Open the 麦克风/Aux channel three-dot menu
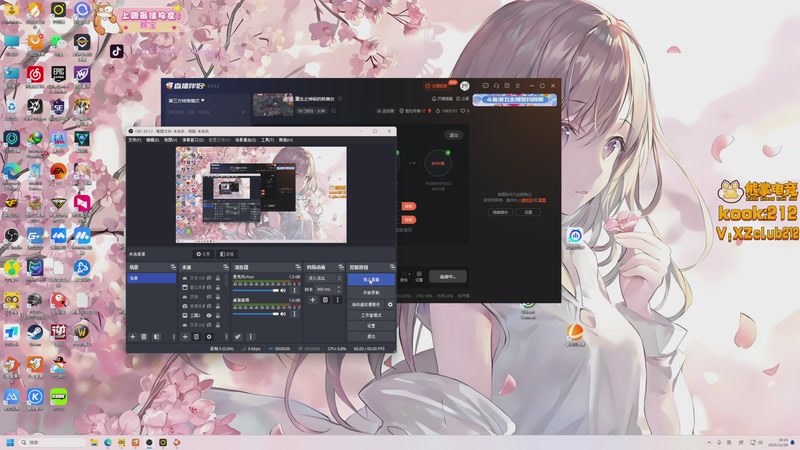Screen dimensions: 800x450 294,290
